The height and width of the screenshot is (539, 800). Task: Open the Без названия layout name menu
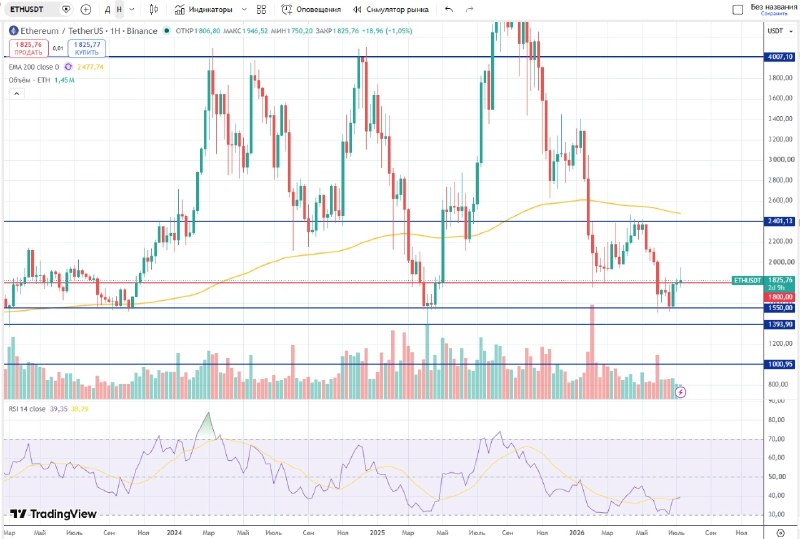[x=773, y=7]
